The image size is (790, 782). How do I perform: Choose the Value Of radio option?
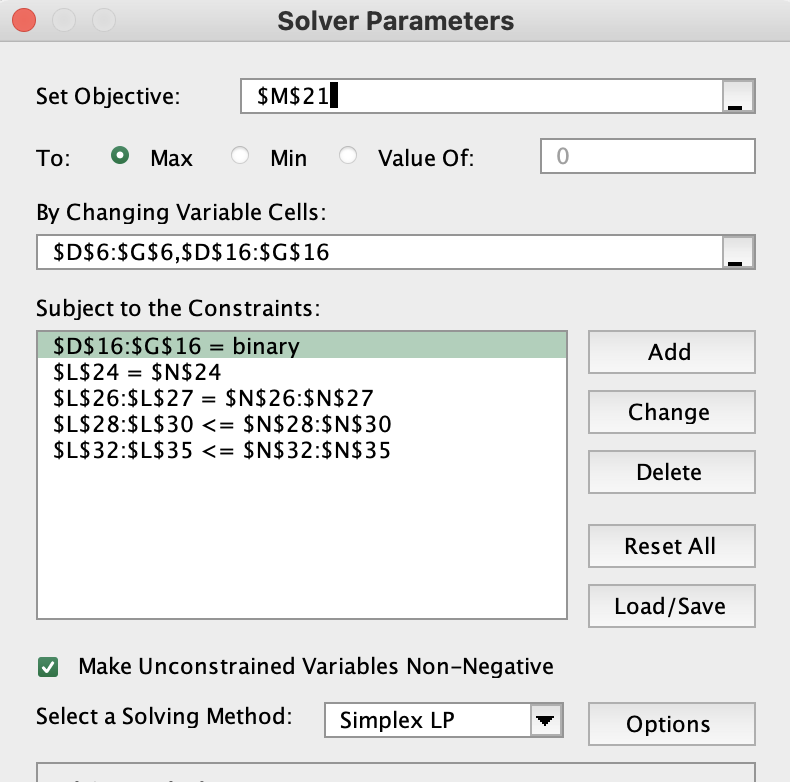[348, 157]
